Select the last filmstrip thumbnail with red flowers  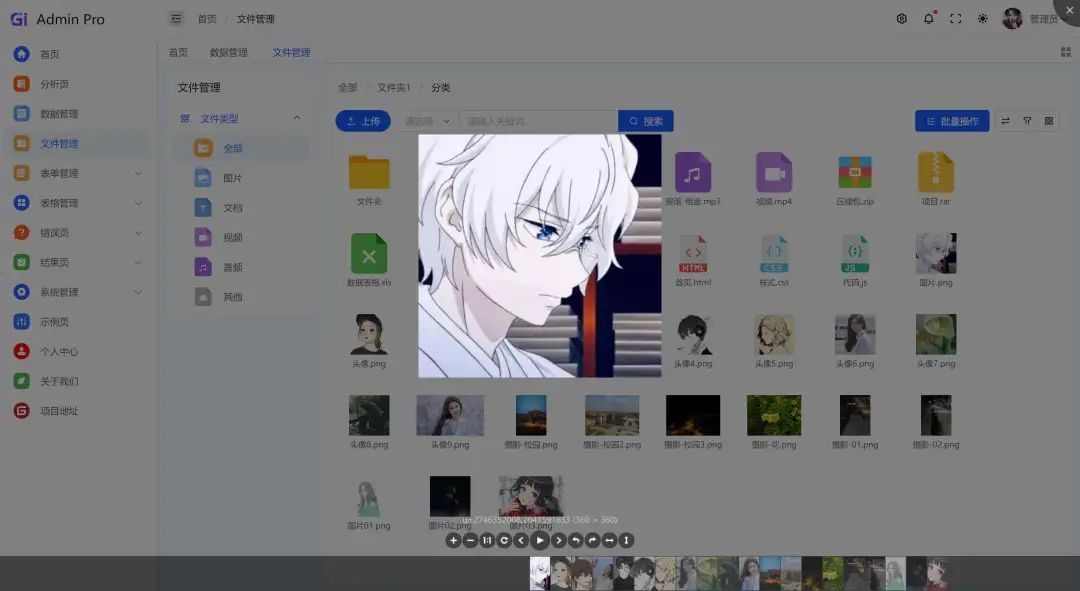[937, 573]
